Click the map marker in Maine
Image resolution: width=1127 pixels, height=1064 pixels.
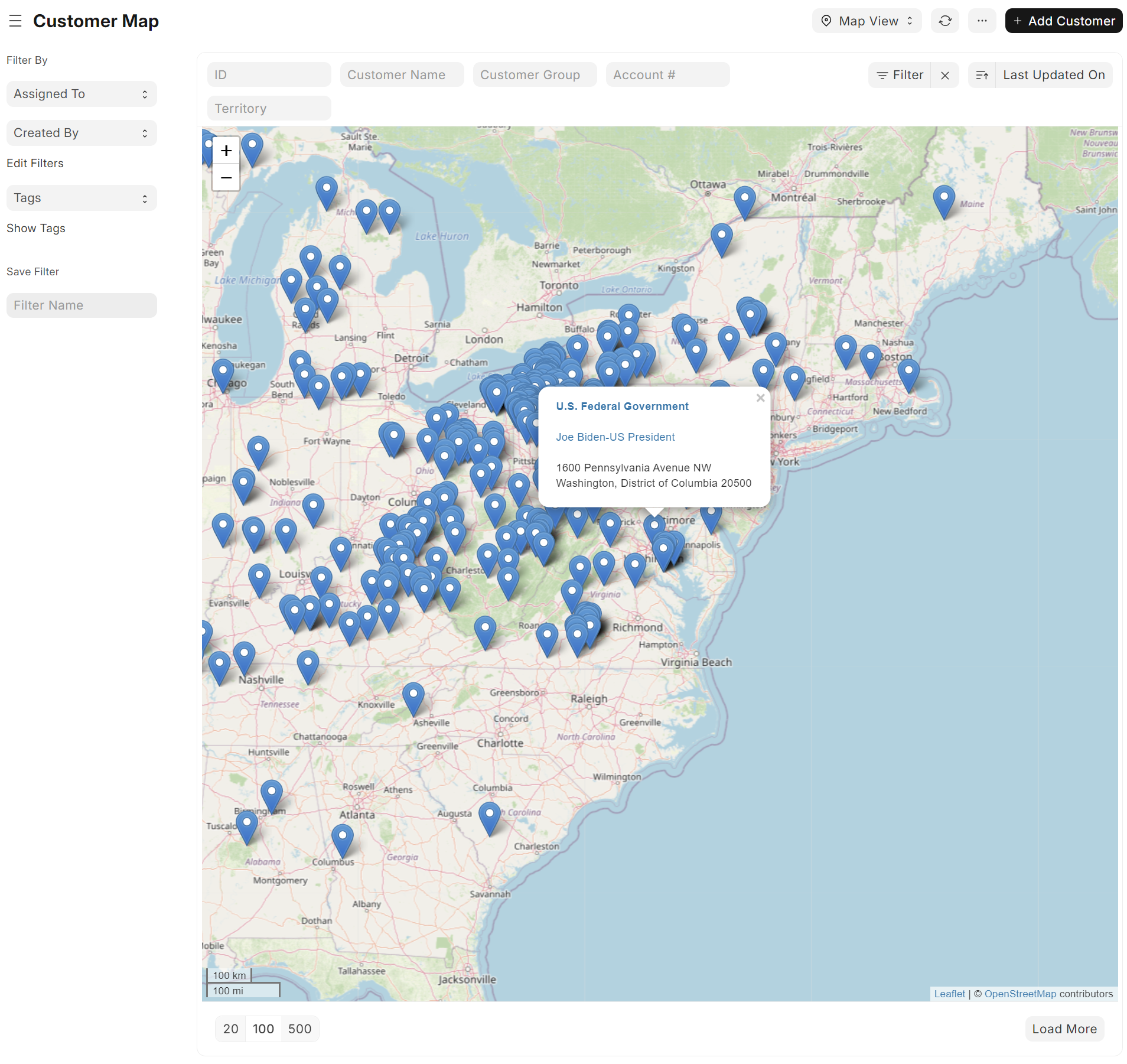click(944, 201)
